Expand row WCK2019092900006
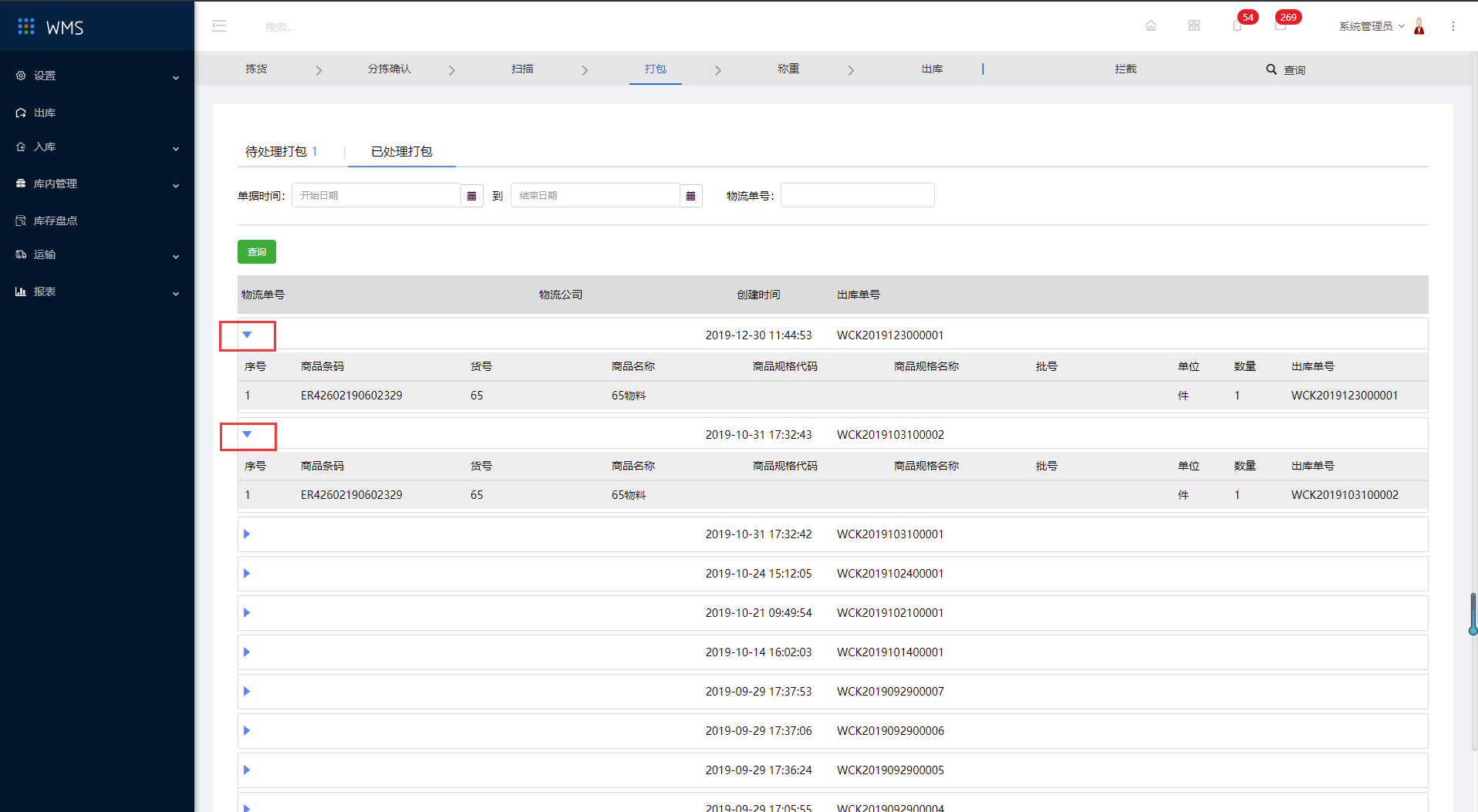The width and height of the screenshot is (1478, 812). pyautogui.click(x=247, y=730)
